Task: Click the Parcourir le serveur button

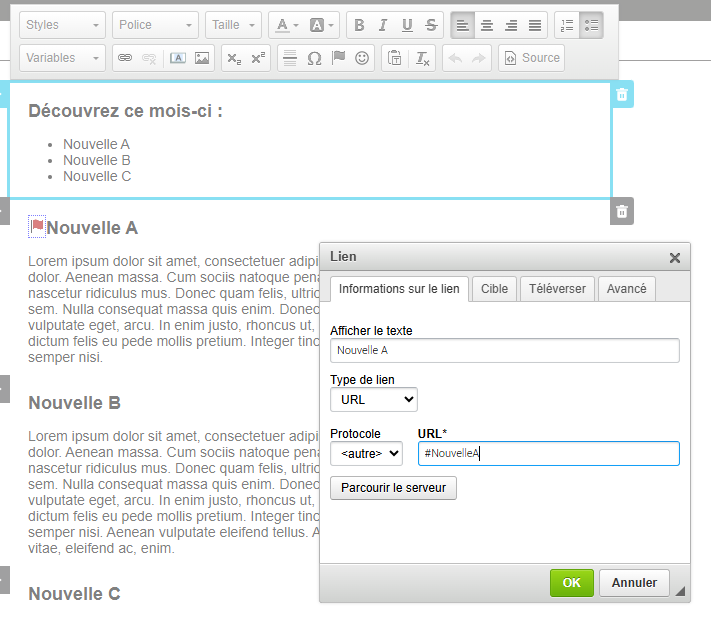Action: (x=393, y=488)
